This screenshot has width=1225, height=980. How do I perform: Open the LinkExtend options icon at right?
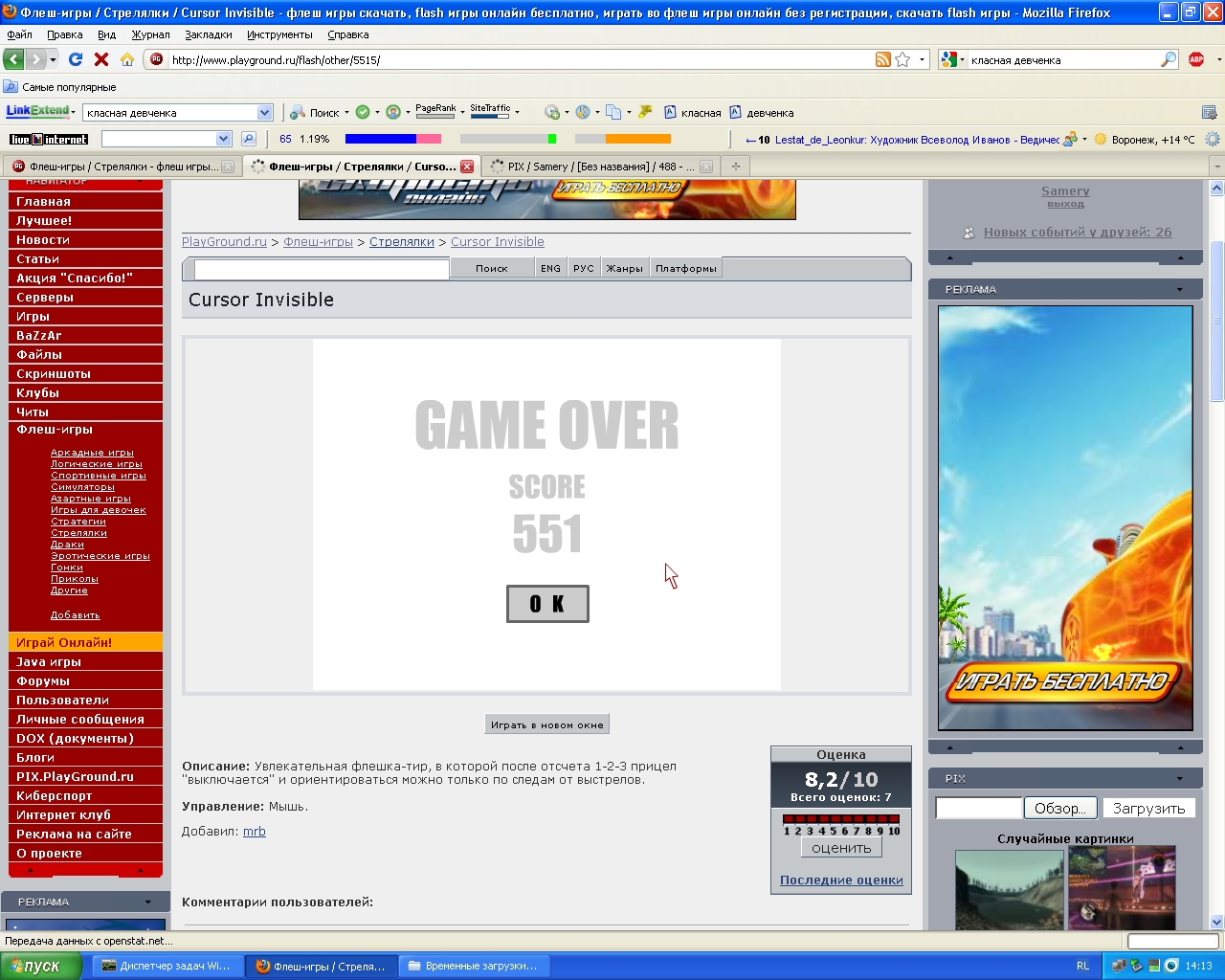1210,112
